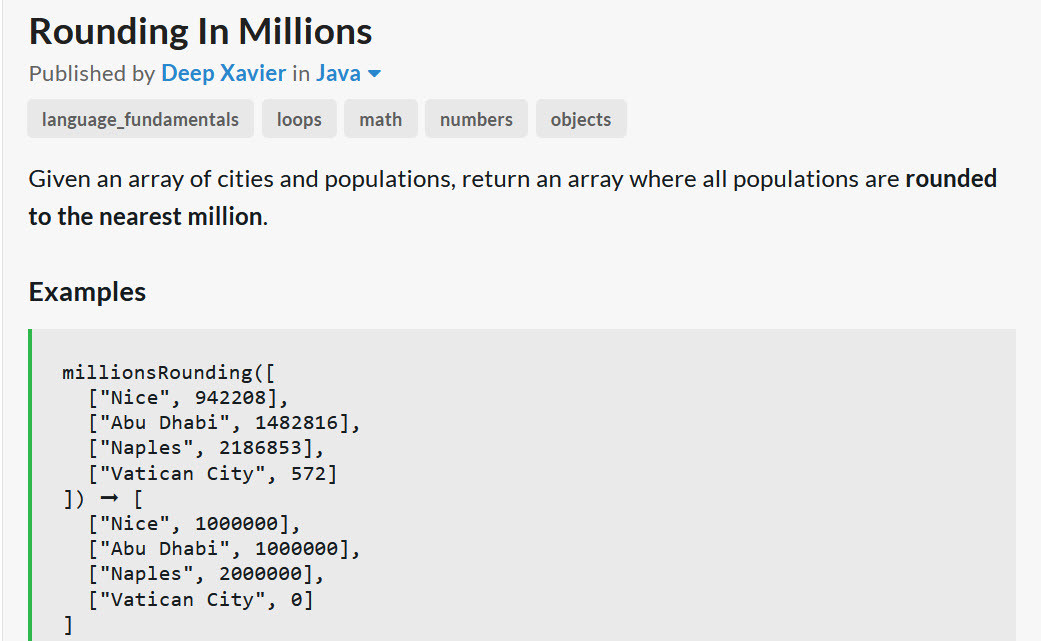Click the "Vatican City", 0 output line
Screen dimensions: 1041x641
pyautogui.click(x=200, y=600)
